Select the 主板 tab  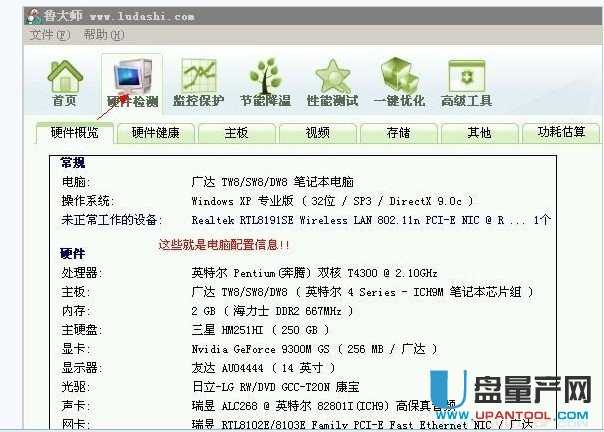[236, 132]
